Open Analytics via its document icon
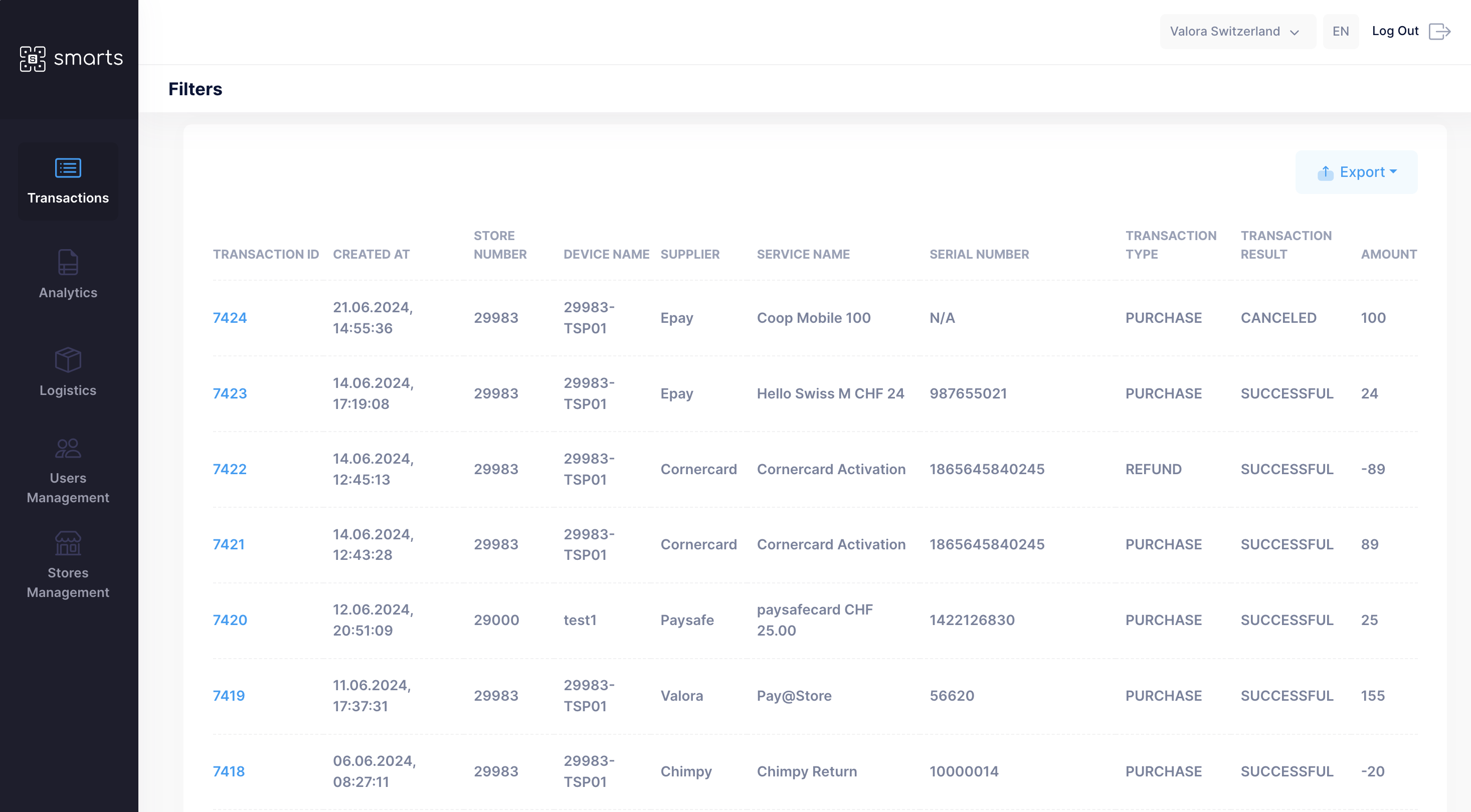This screenshot has height=812, width=1471. coord(68,262)
